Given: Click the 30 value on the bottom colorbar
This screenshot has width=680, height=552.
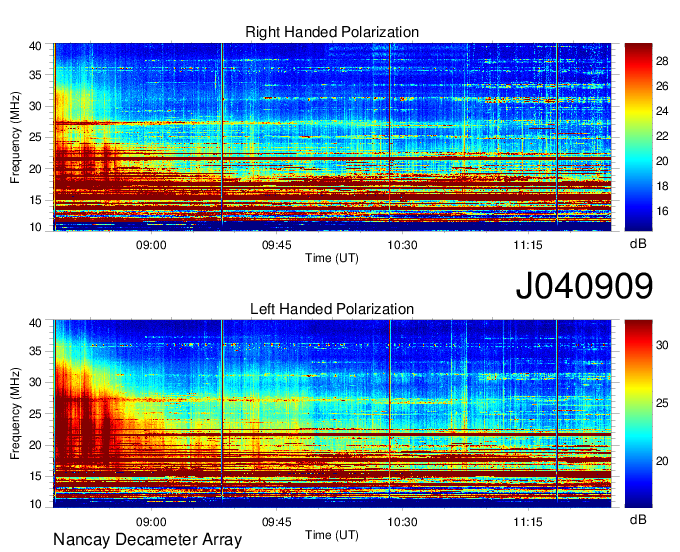Looking at the screenshot, I should tap(662, 345).
